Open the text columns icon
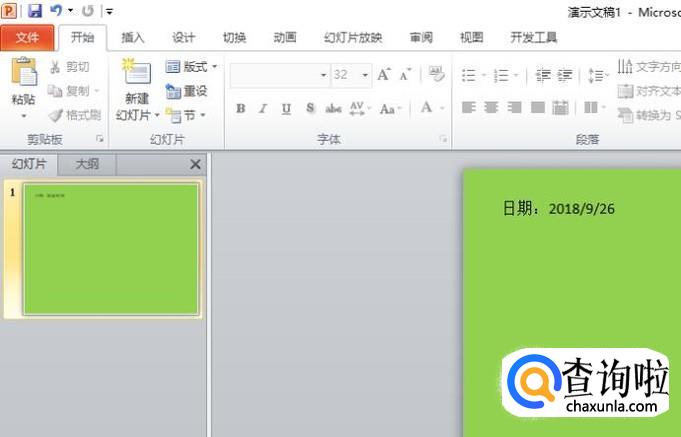This screenshot has width=681, height=437. coord(593,107)
